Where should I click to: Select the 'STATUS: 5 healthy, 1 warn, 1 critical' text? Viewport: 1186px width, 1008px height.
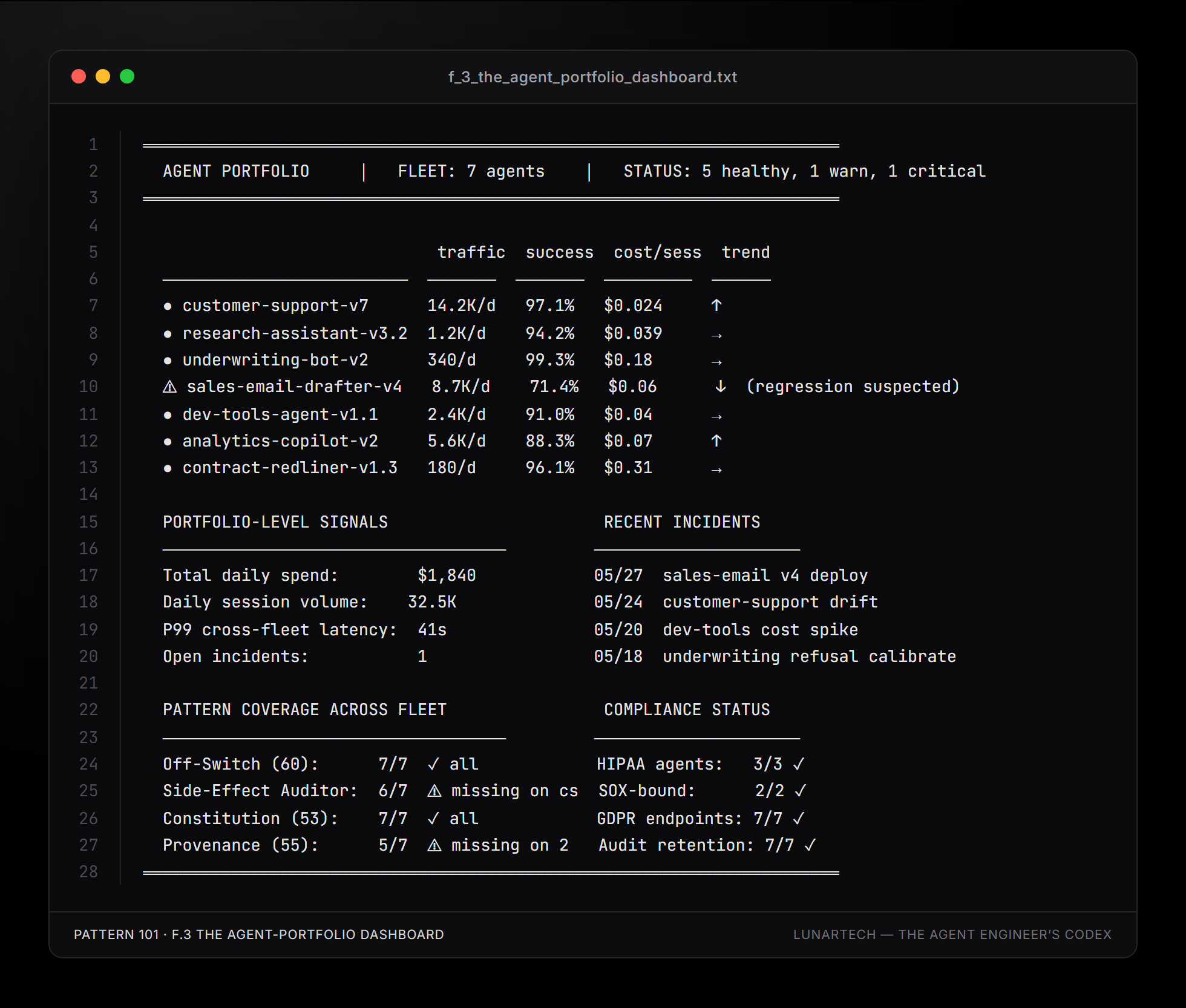[805, 171]
